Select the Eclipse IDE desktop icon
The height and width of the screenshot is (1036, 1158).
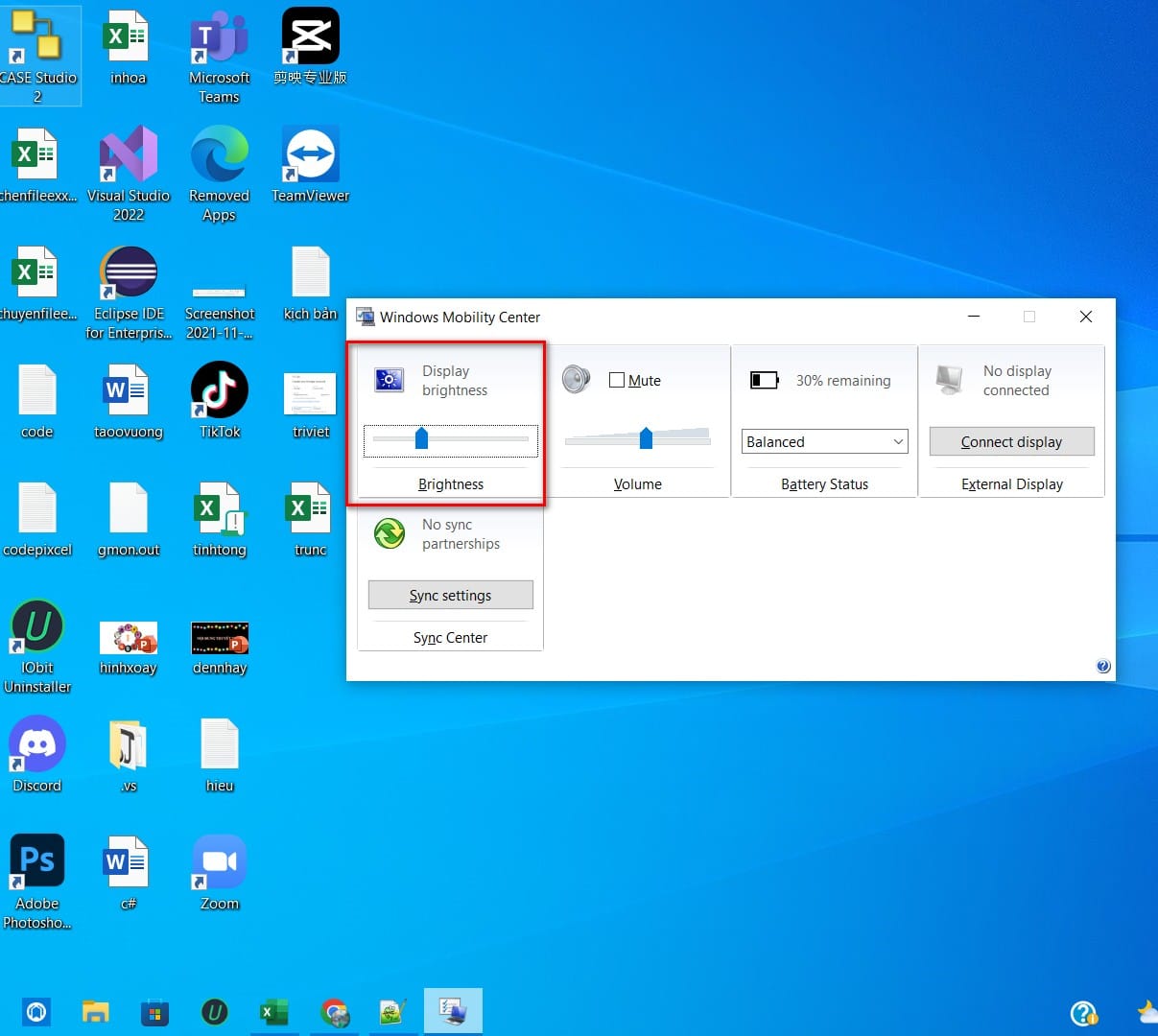click(129, 293)
